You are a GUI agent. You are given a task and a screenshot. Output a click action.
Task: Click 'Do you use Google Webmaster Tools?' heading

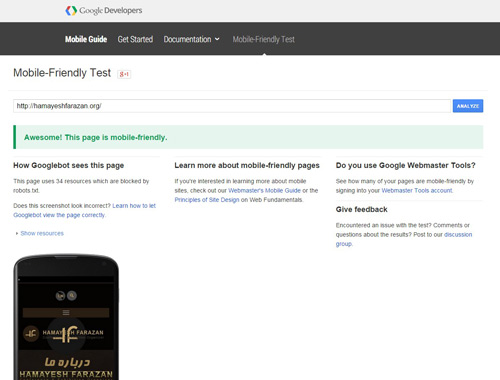(406, 165)
